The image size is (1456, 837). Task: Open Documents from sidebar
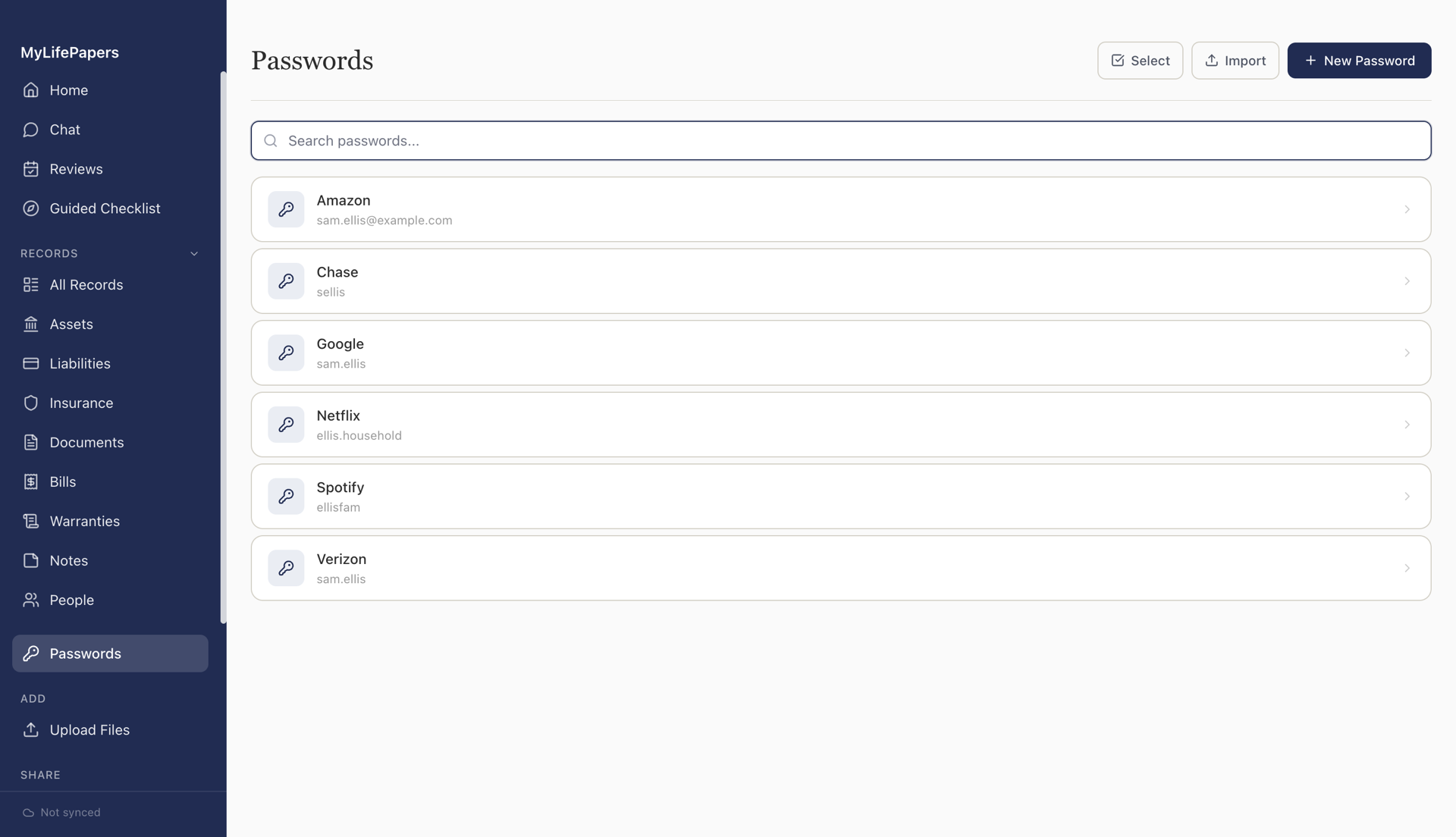click(110, 443)
